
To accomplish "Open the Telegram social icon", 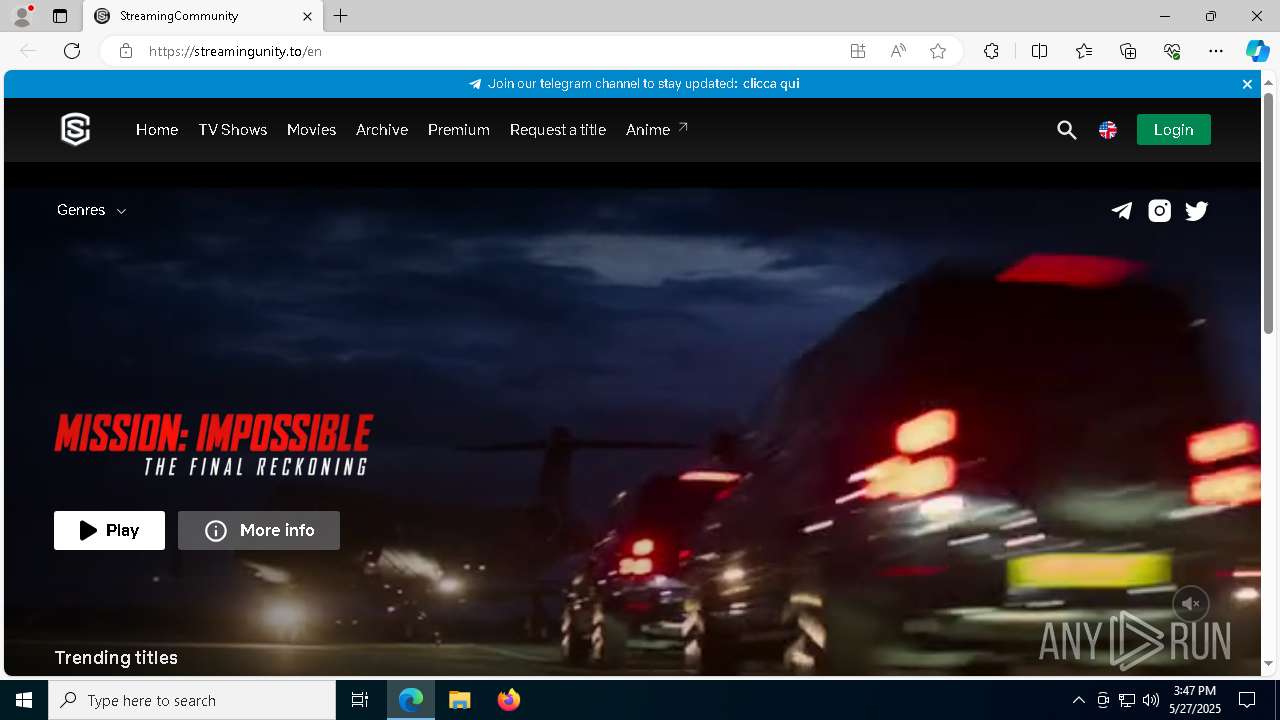I will tap(1122, 210).
